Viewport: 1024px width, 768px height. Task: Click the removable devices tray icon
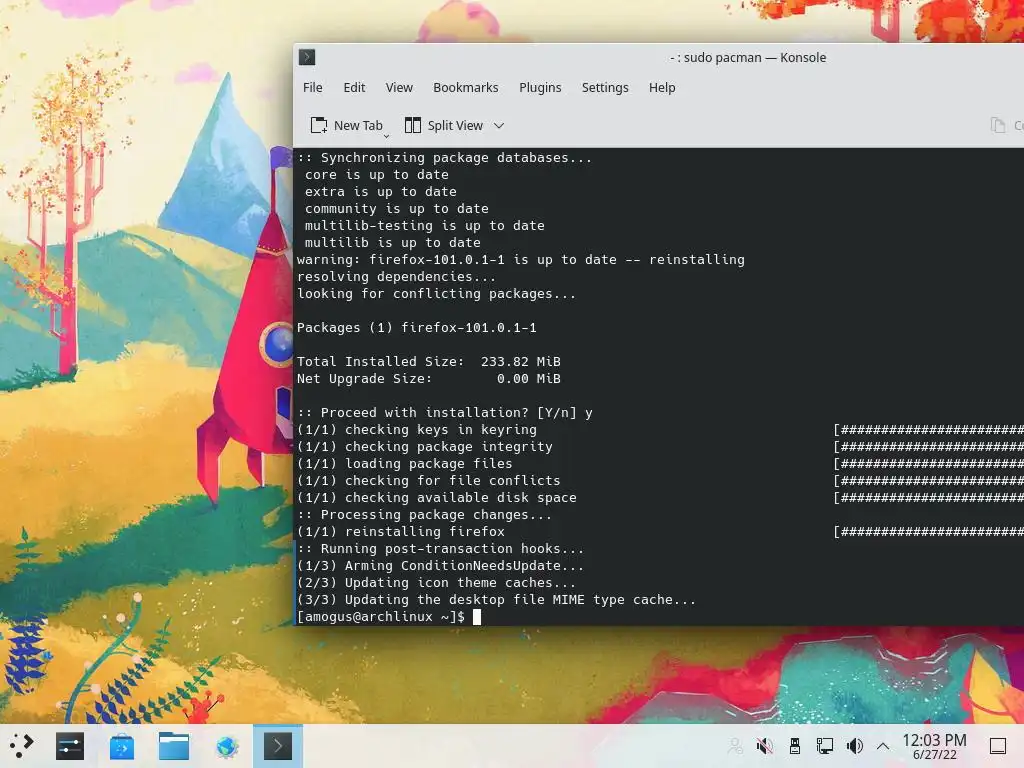[795, 746]
